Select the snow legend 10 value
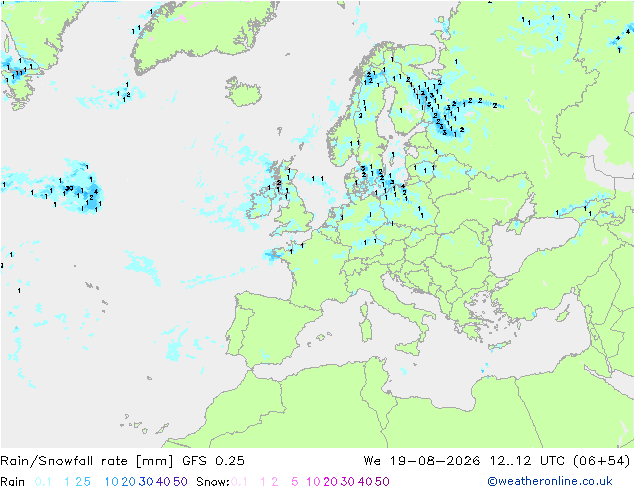Image resolution: width=634 pixels, height=490 pixels. click(313, 482)
